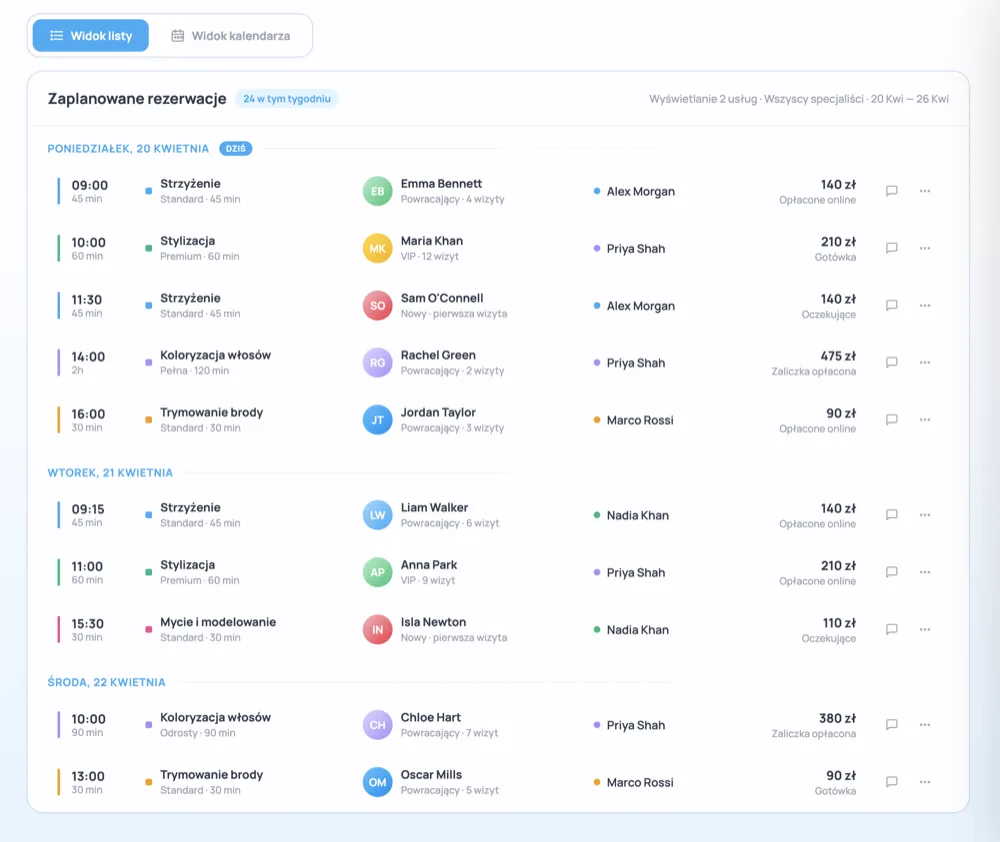Viewport: 1000px width, 842px height.
Task: Click 'Zaplanowane rezerwacje' heading
Action: click(137, 99)
